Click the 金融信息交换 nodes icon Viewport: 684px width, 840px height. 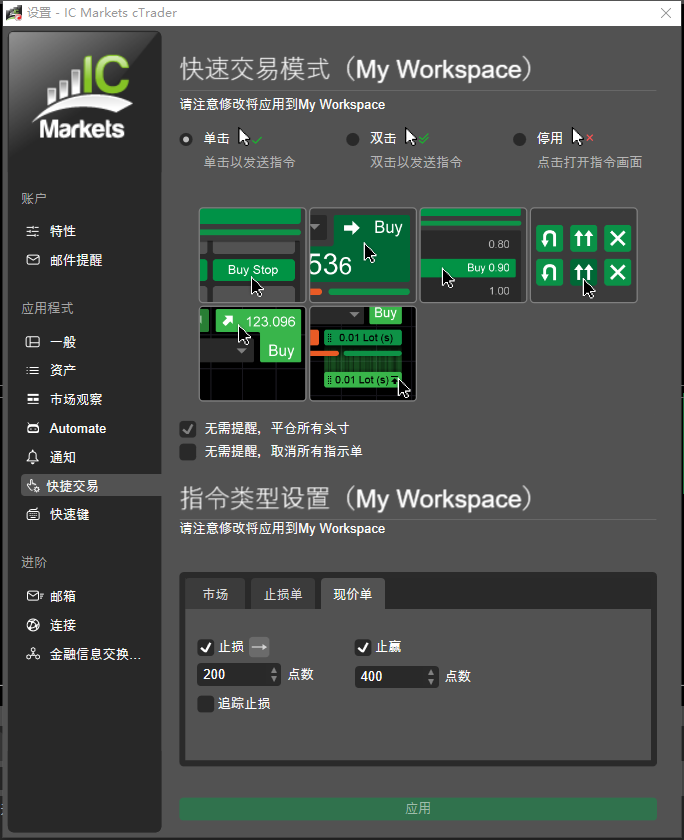pos(33,654)
